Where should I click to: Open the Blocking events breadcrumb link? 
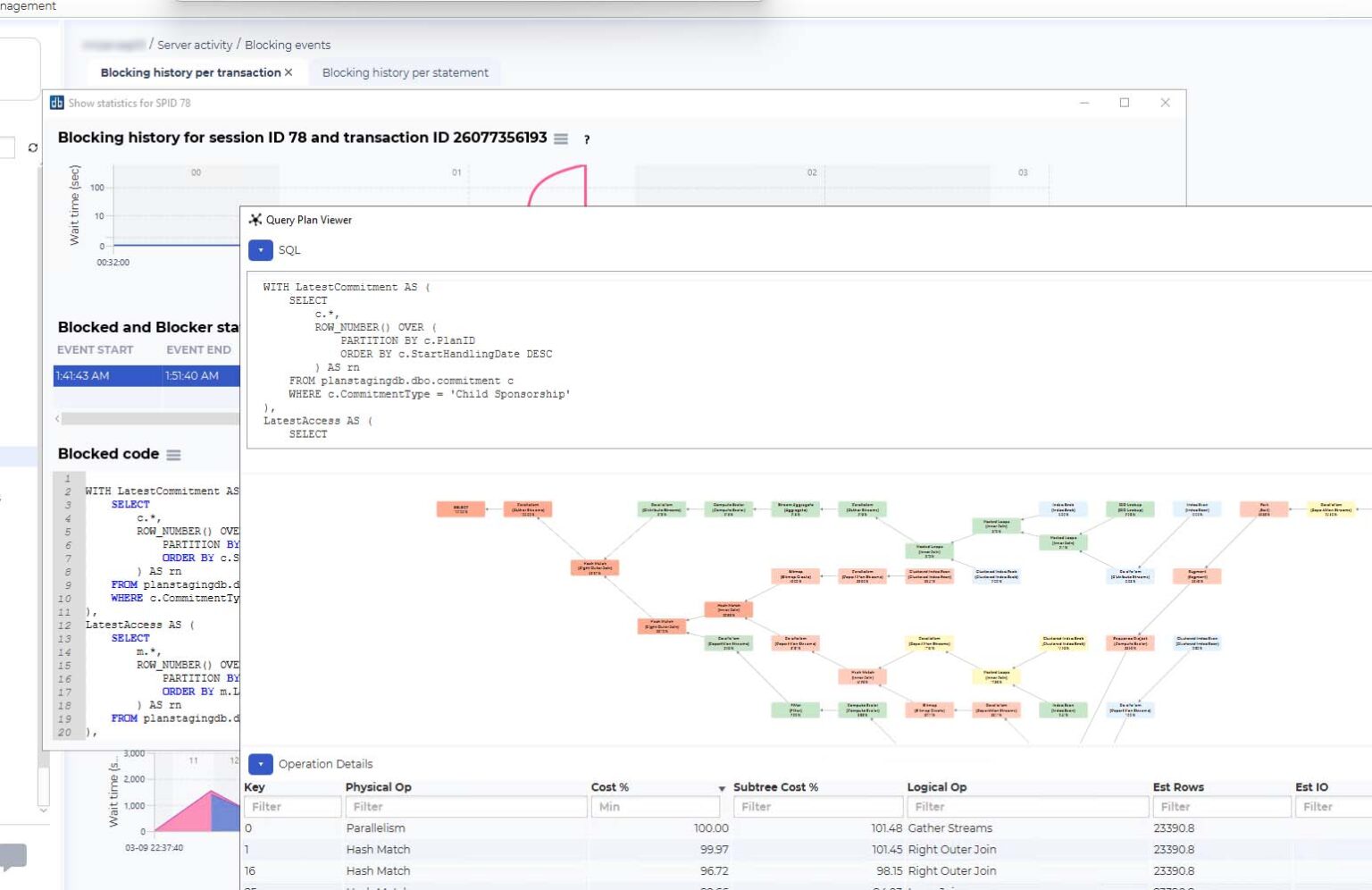pos(288,45)
